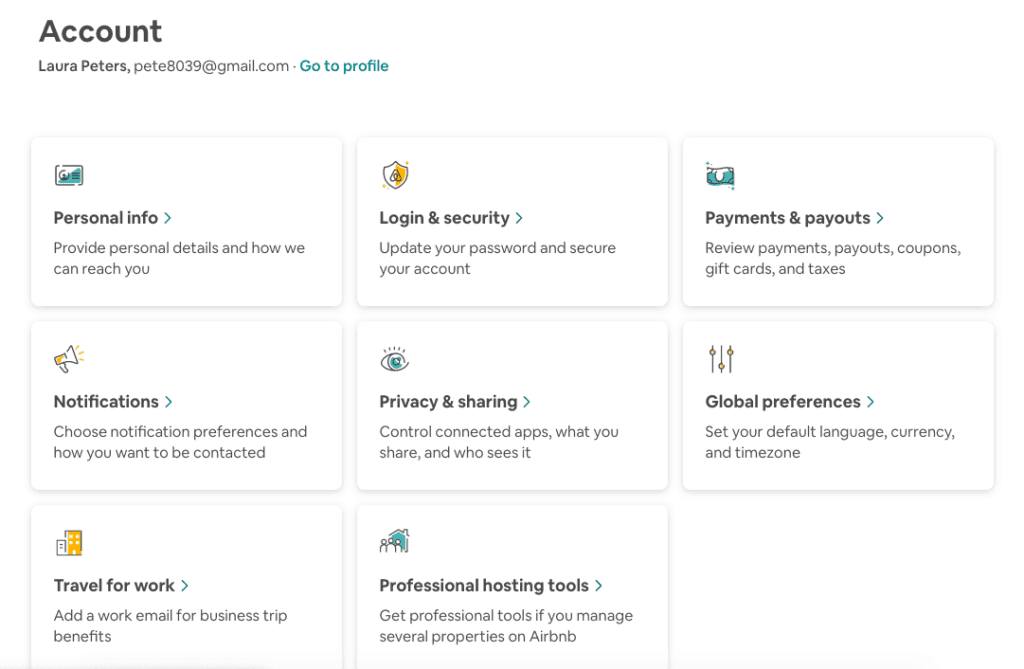This screenshot has height=669, width=1024.
Task: Click the Travel for work building icon
Action: point(69,542)
